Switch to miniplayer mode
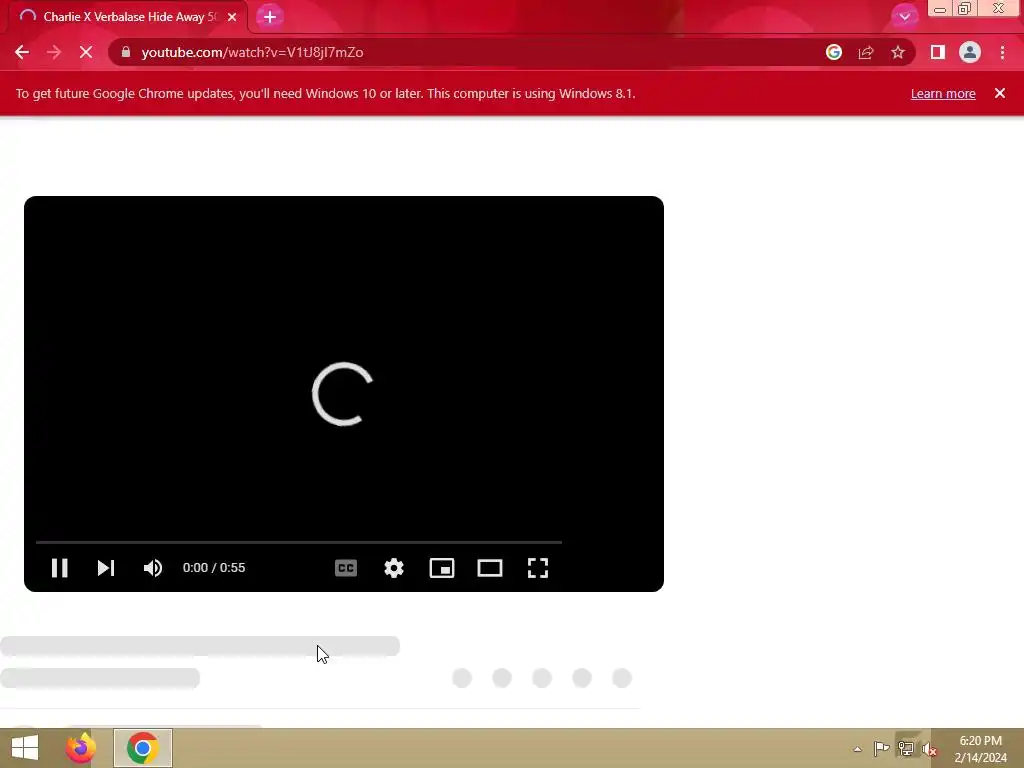Screen dimensions: 1024x768 click(x=442, y=568)
